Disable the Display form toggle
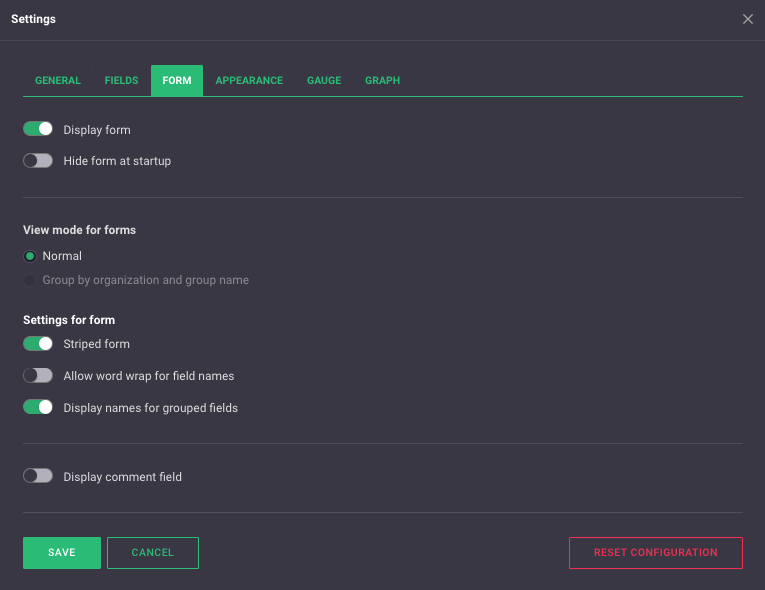Screen dimensions: 765x590 pos(38,129)
